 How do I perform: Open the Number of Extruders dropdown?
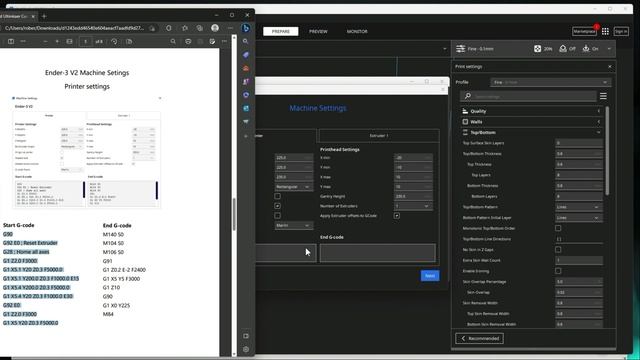point(413,206)
